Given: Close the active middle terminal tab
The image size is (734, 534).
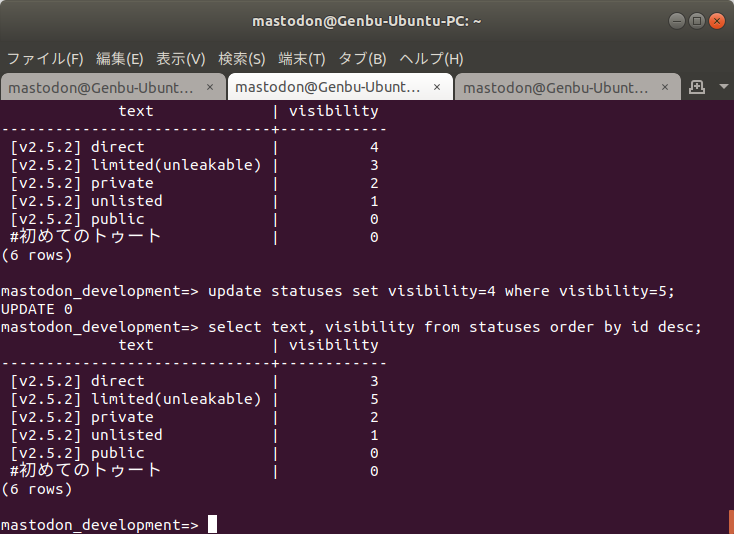Looking at the screenshot, I should 438,87.
